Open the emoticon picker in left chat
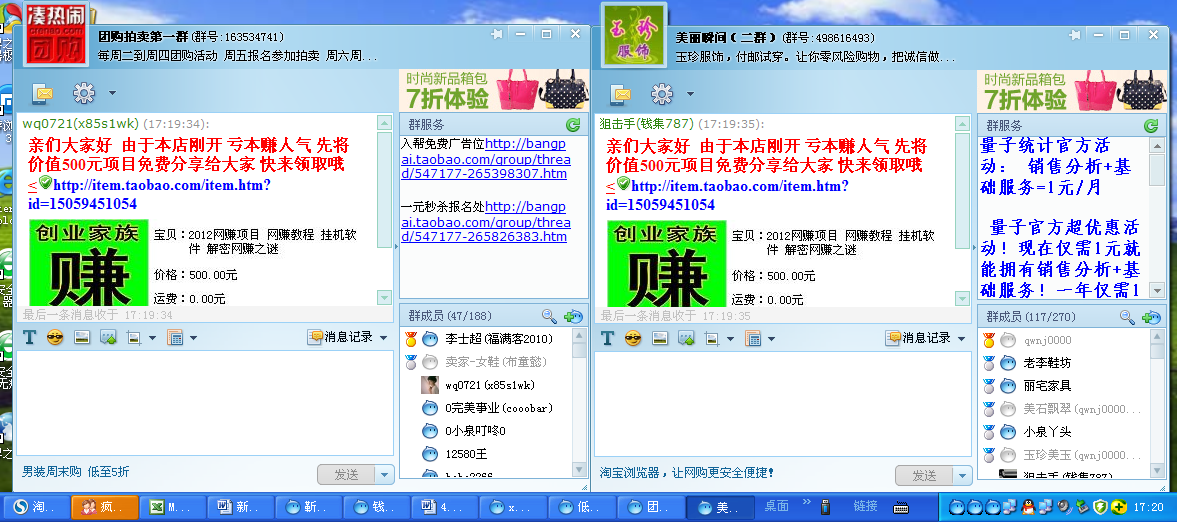Image resolution: width=1177 pixels, height=522 pixels. pyautogui.click(x=55, y=338)
